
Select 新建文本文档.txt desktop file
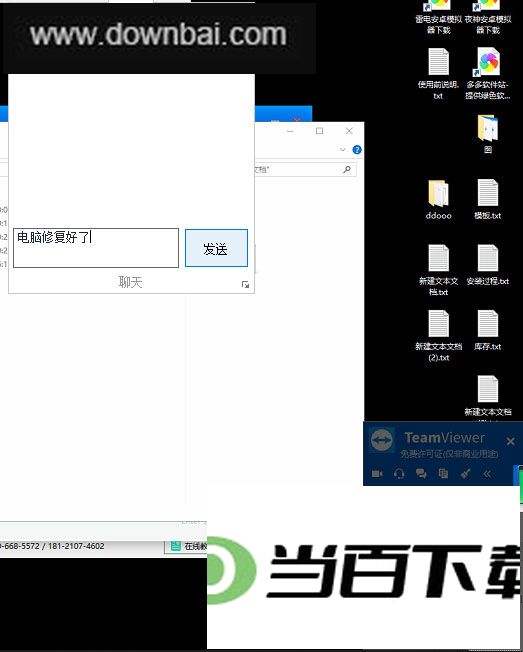point(439,270)
